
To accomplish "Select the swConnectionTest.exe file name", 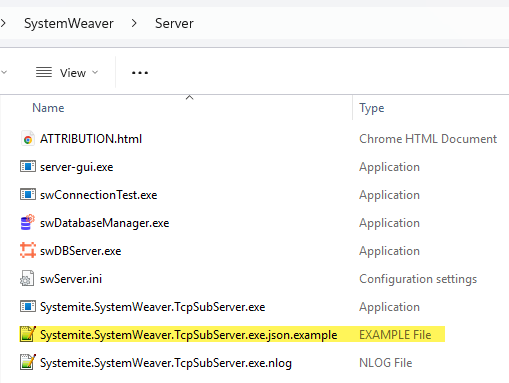I will pyautogui.click(x=99, y=195).
